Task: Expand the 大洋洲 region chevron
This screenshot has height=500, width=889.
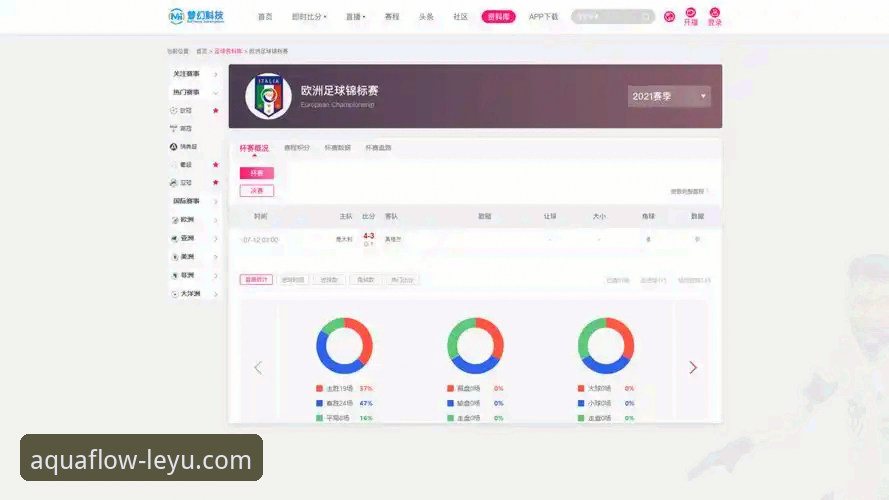Action: (215, 294)
